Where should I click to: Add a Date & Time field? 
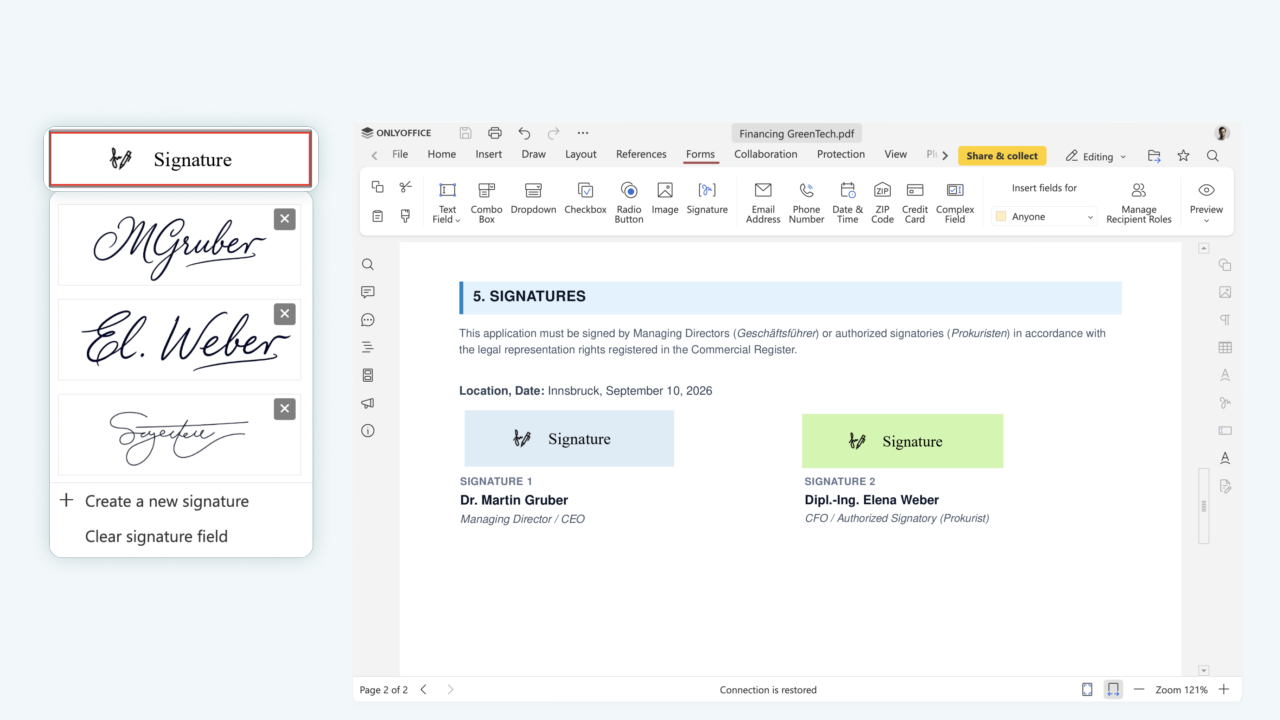pos(847,203)
